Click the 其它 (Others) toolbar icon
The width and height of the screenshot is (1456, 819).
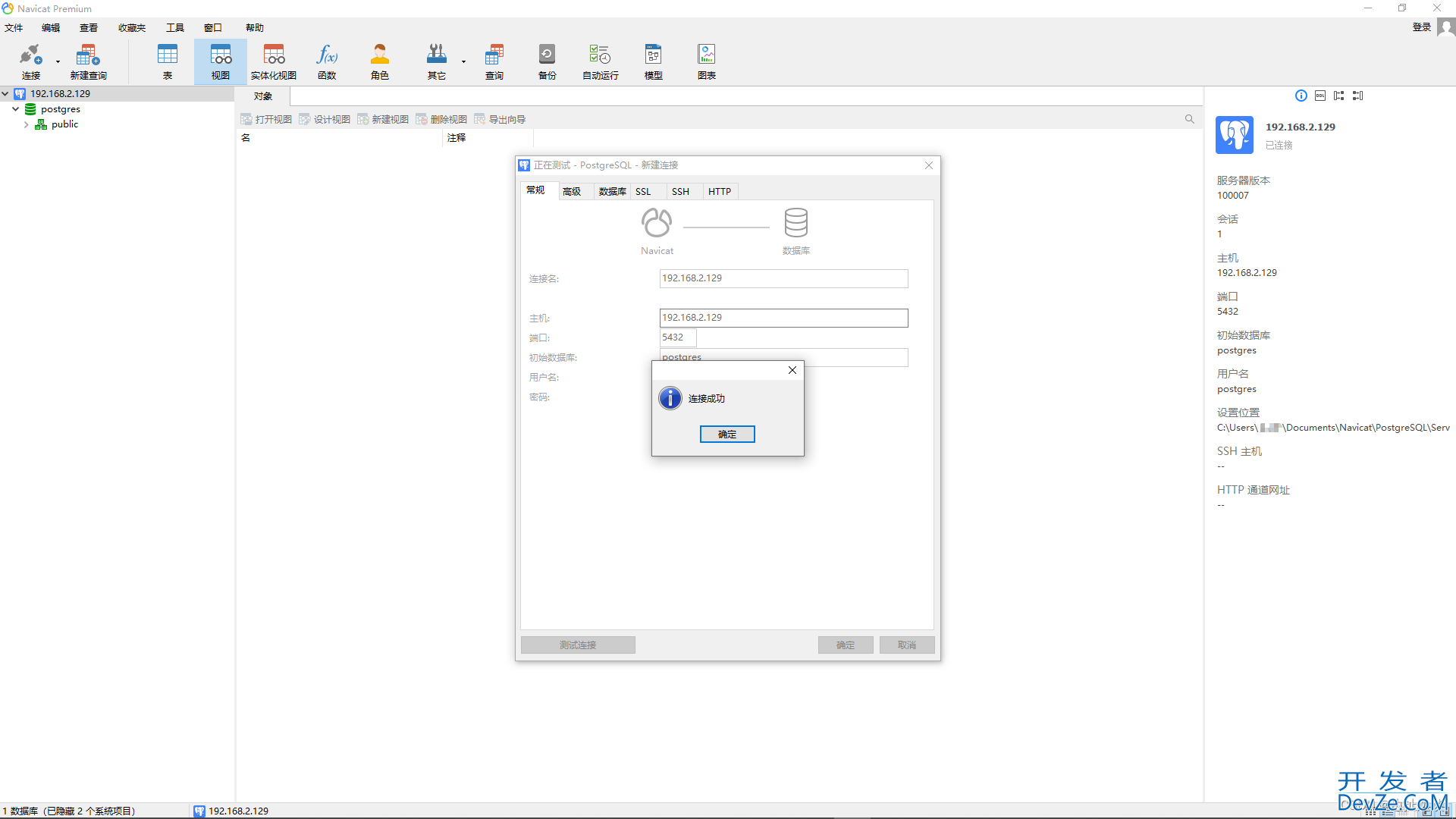[x=436, y=61]
